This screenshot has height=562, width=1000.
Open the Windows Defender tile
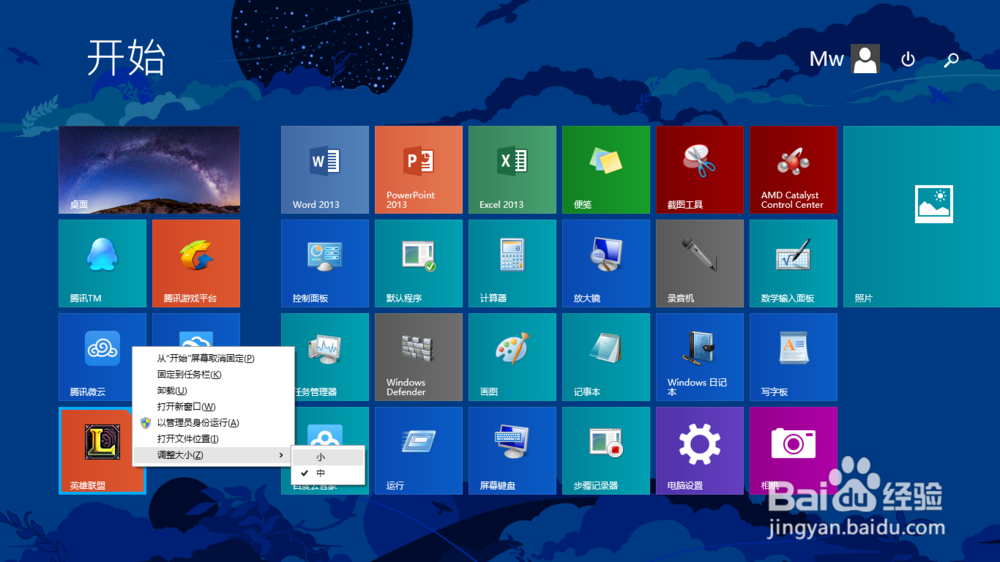418,357
